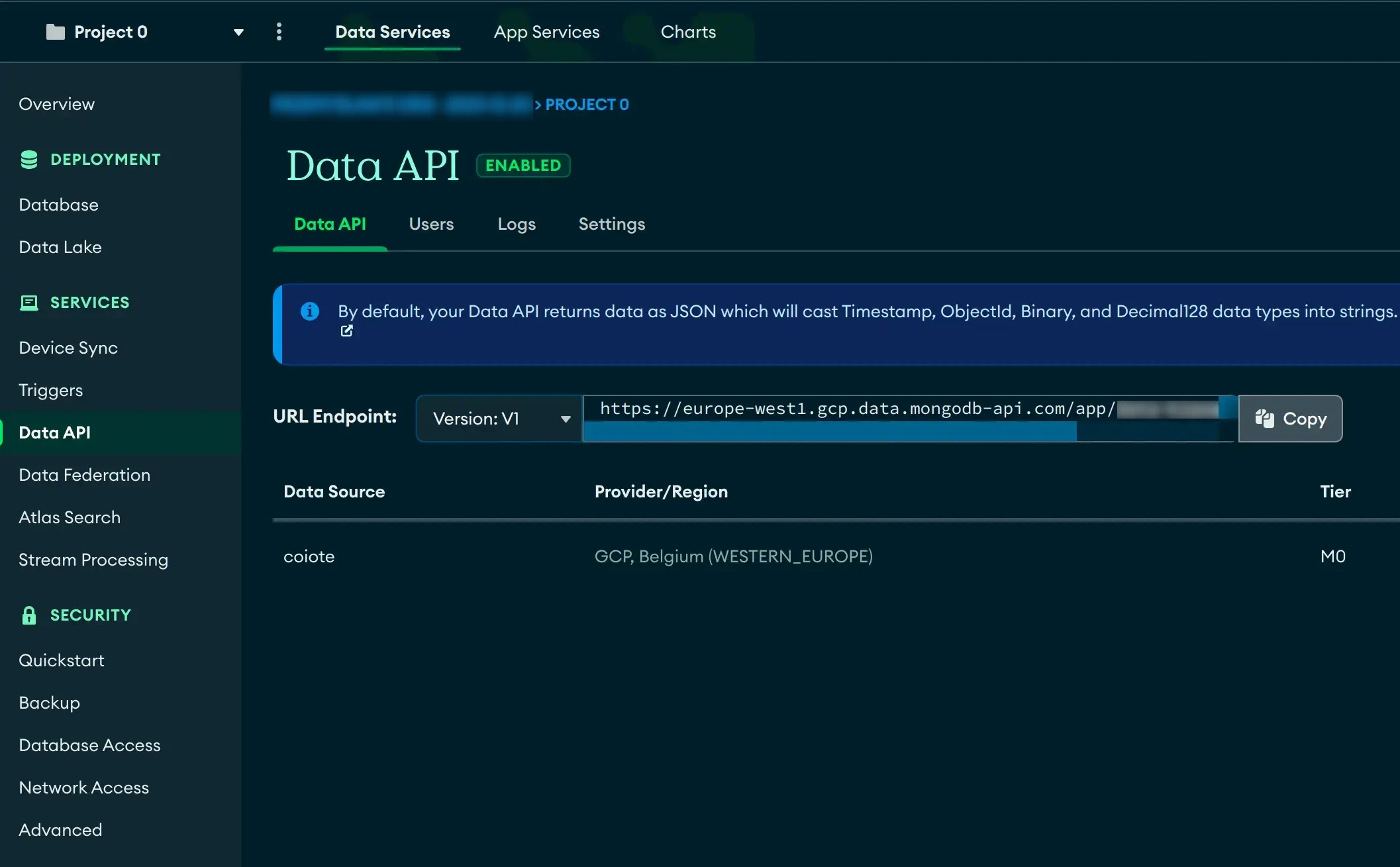Screen dimensions: 1400x867
Task: Click the Provider/Region column header
Action: (661, 491)
